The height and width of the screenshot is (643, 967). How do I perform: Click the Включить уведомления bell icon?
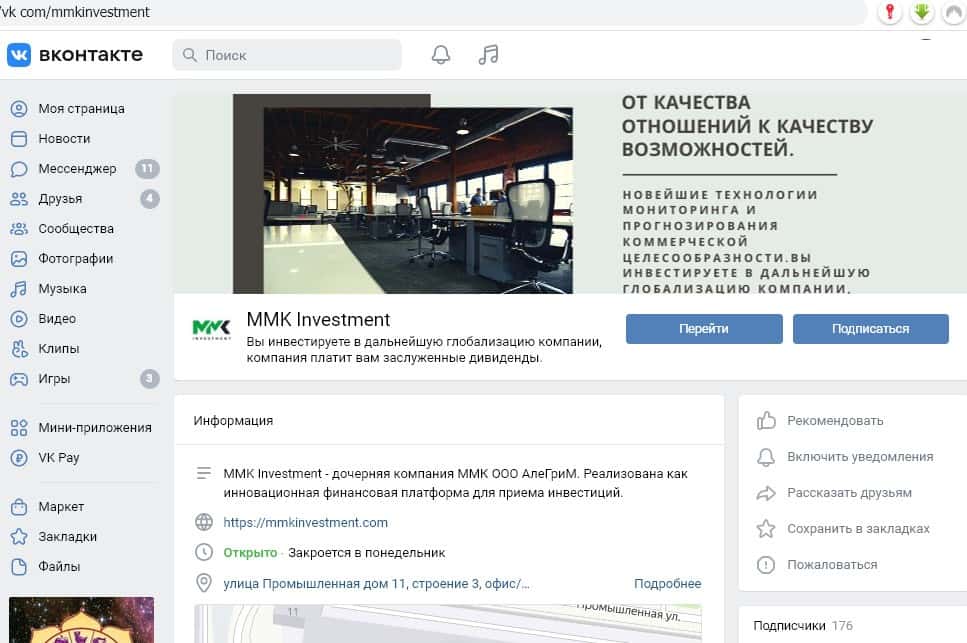pyautogui.click(x=766, y=457)
